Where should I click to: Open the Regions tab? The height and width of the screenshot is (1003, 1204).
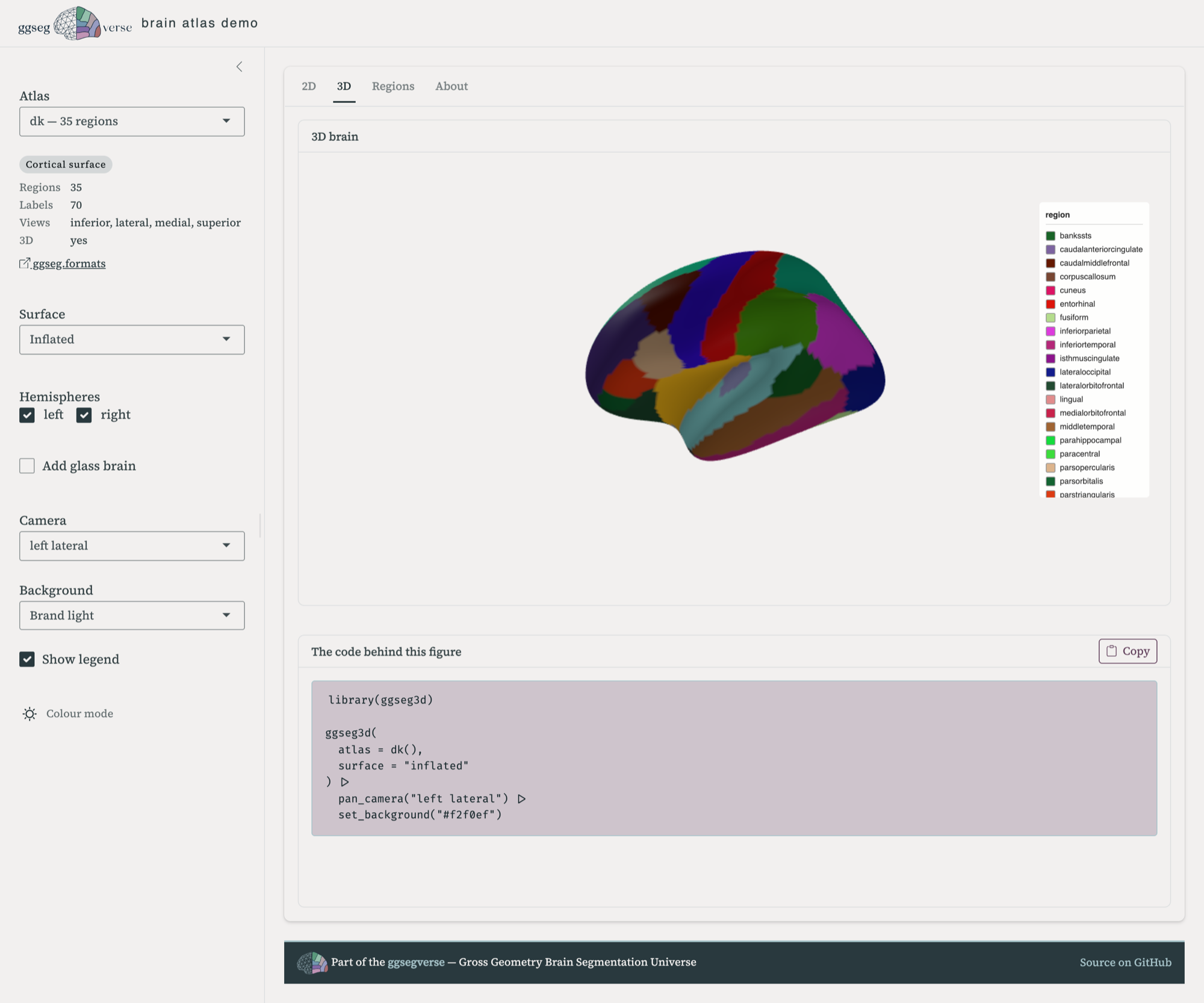393,86
